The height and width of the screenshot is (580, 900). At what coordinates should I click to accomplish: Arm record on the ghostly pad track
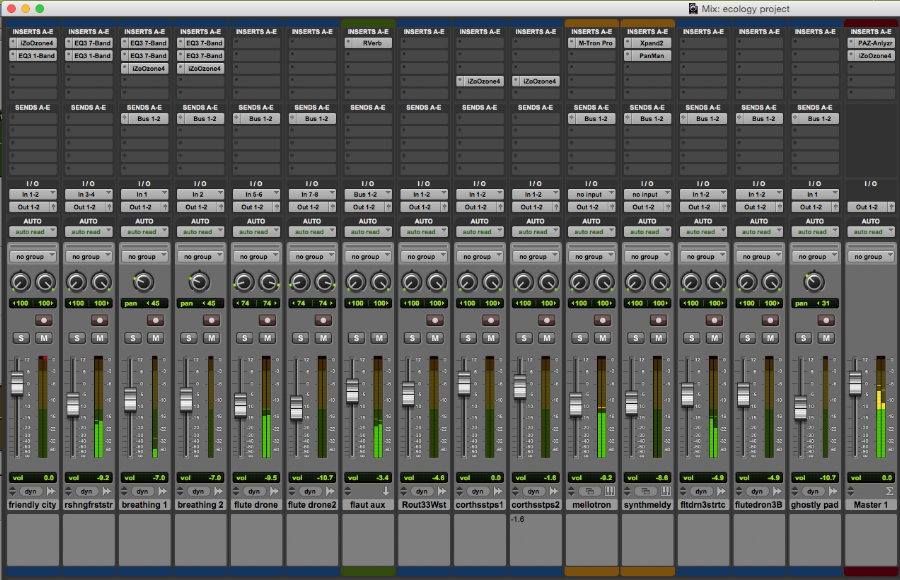point(825,320)
